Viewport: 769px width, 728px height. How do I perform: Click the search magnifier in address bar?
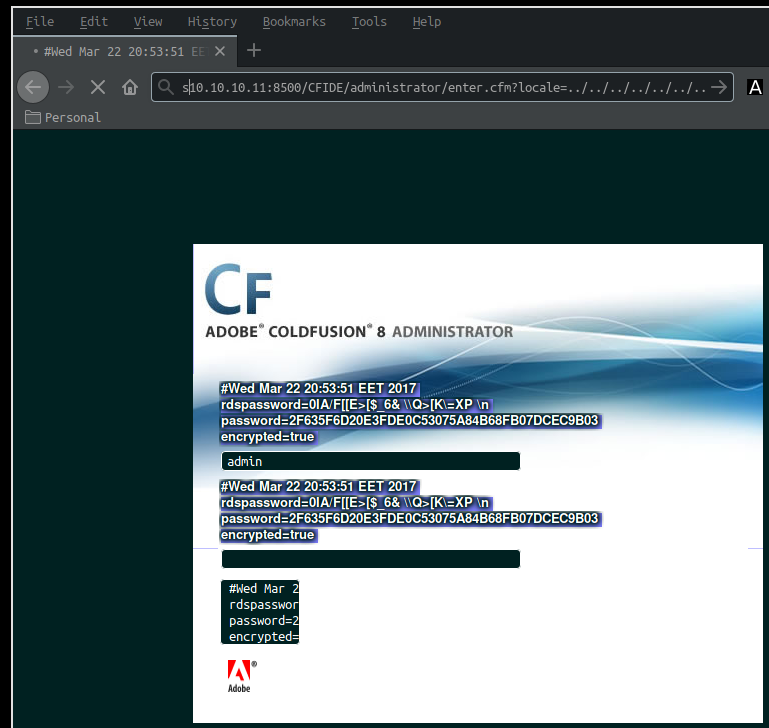coord(166,87)
